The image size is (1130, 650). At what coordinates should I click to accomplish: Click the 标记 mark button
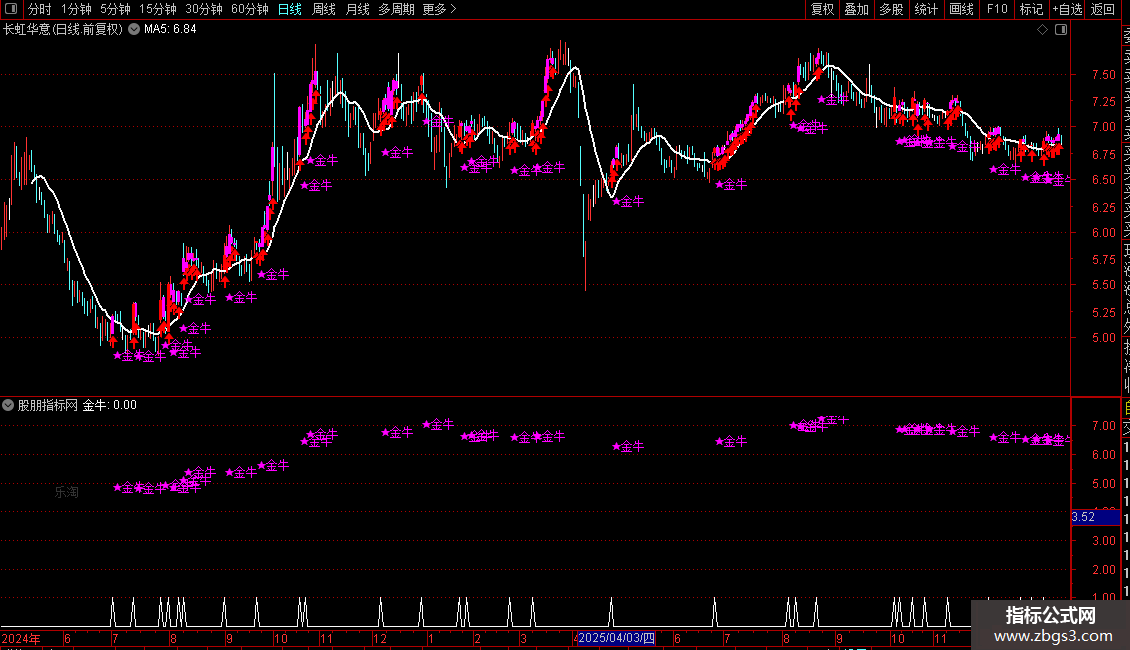[1031, 9]
